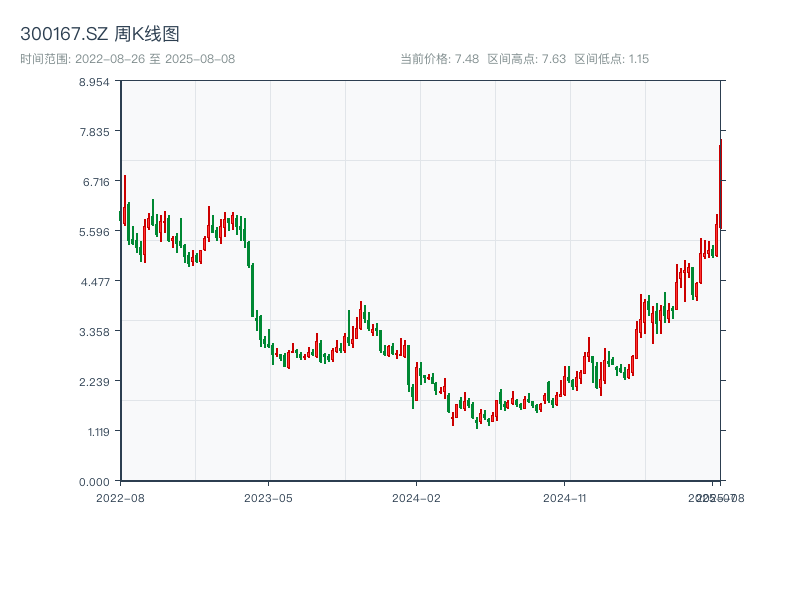This screenshot has height=600, width=800.
Task: Click the 区间高点 7.63 label
Action: tap(527, 59)
